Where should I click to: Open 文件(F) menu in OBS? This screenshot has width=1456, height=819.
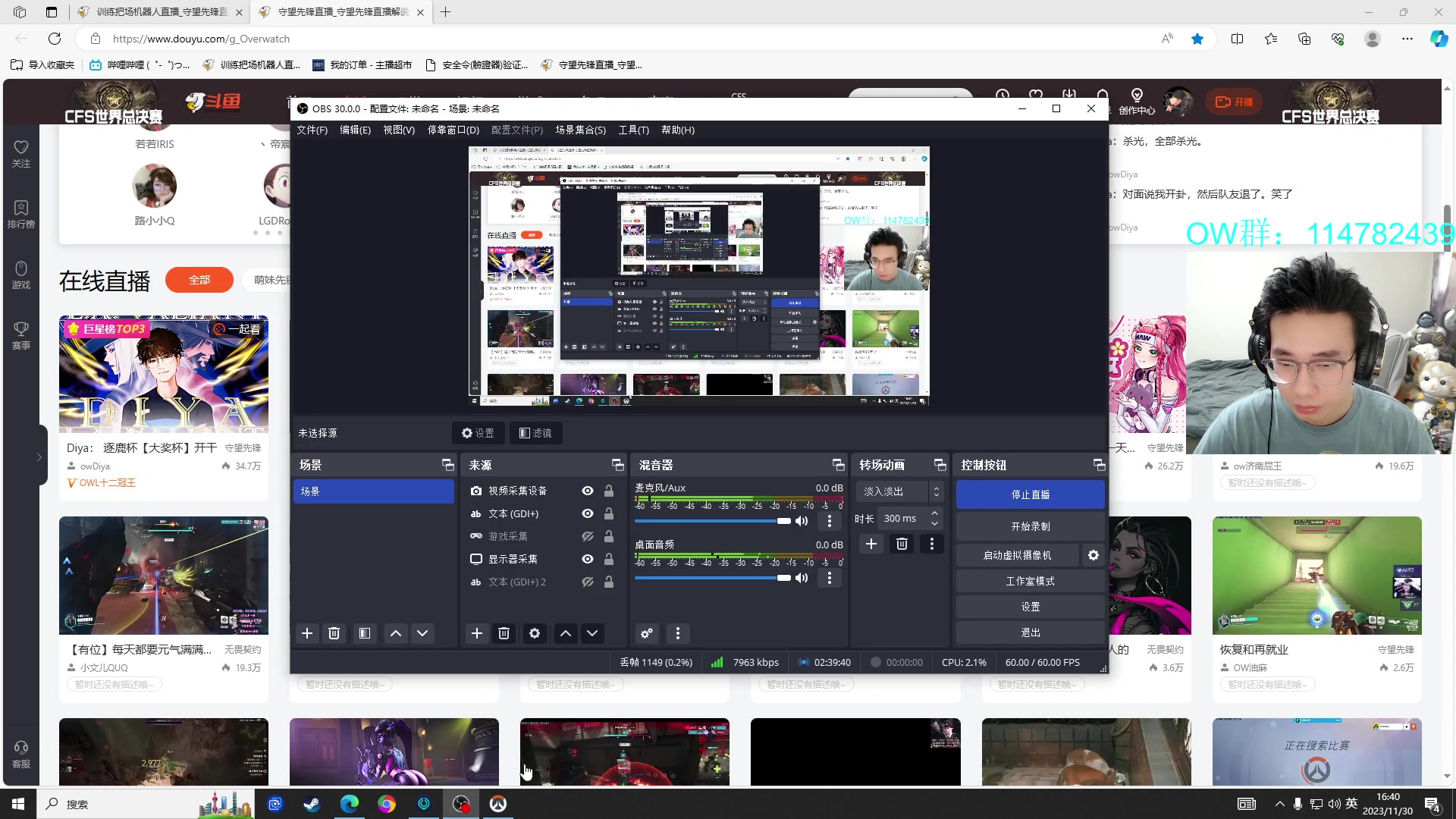[312, 130]
